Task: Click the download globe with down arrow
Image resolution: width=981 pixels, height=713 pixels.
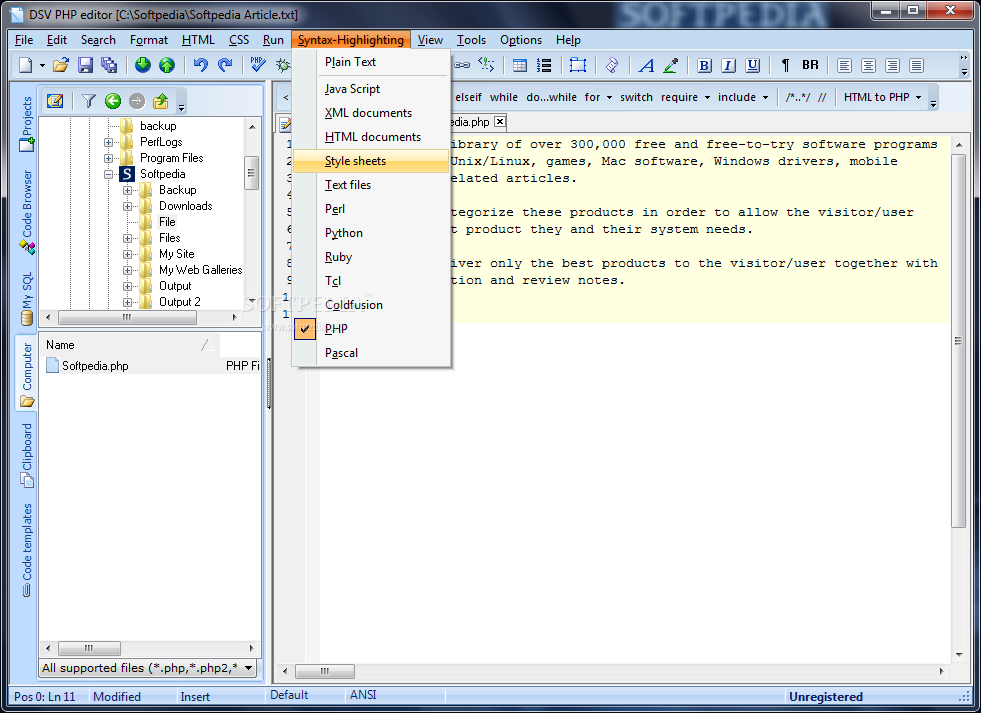Action: (x=143, y=65)
